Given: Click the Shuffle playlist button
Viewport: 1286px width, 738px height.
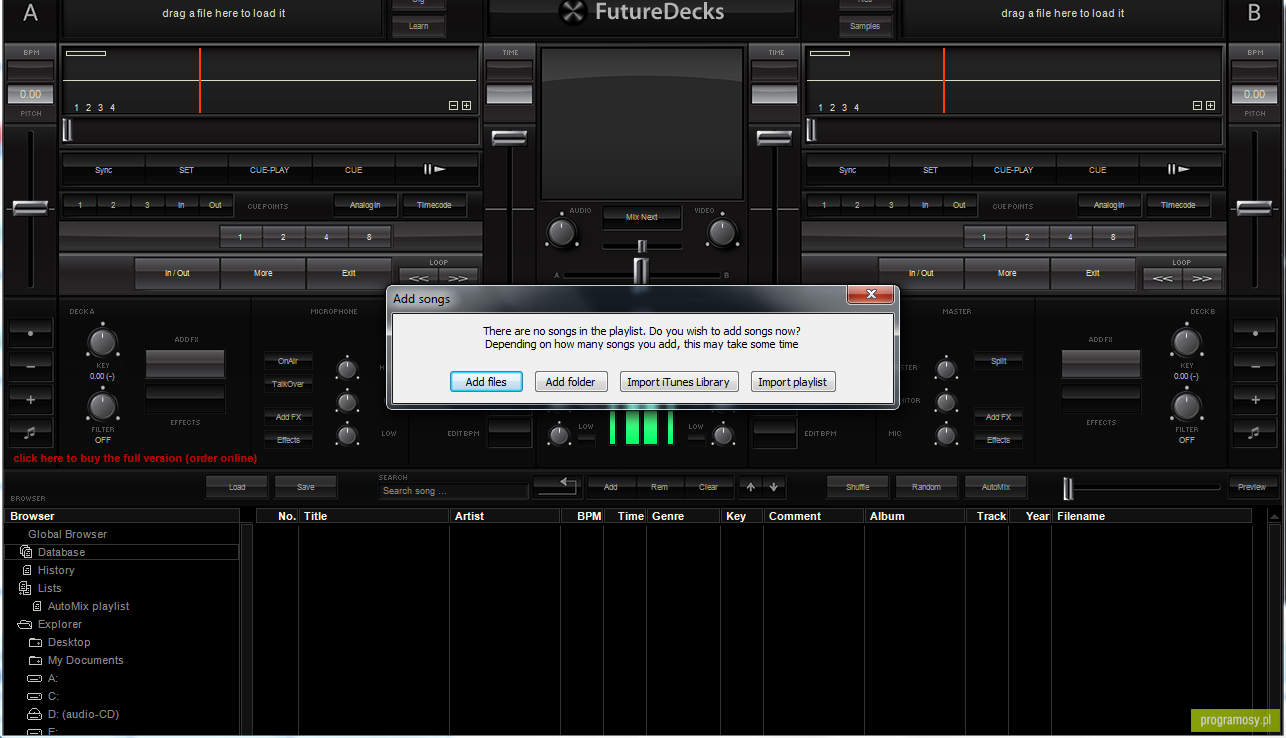Looking at the screenshot, I should pos(858,487).
